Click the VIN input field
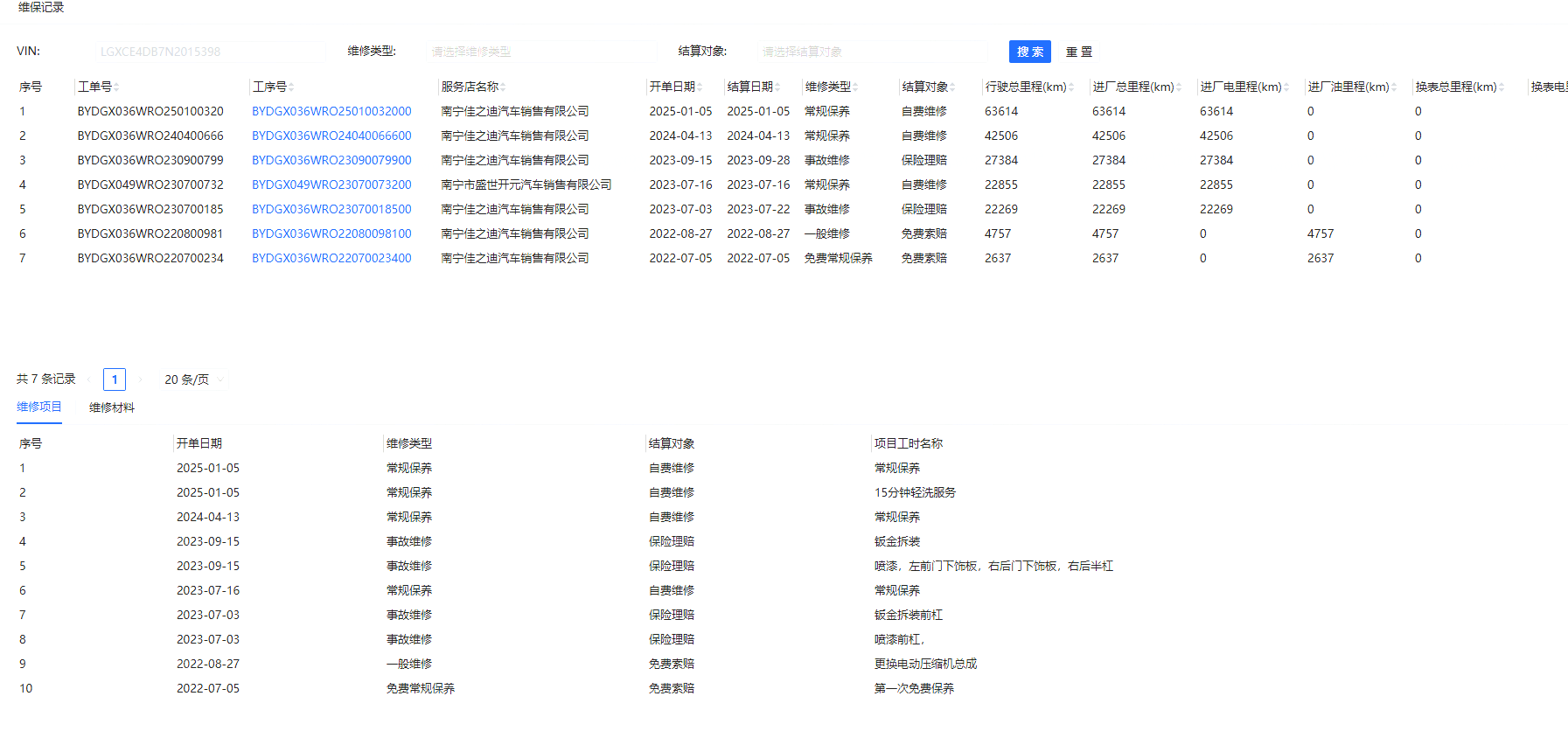 [x=210, y=52]
